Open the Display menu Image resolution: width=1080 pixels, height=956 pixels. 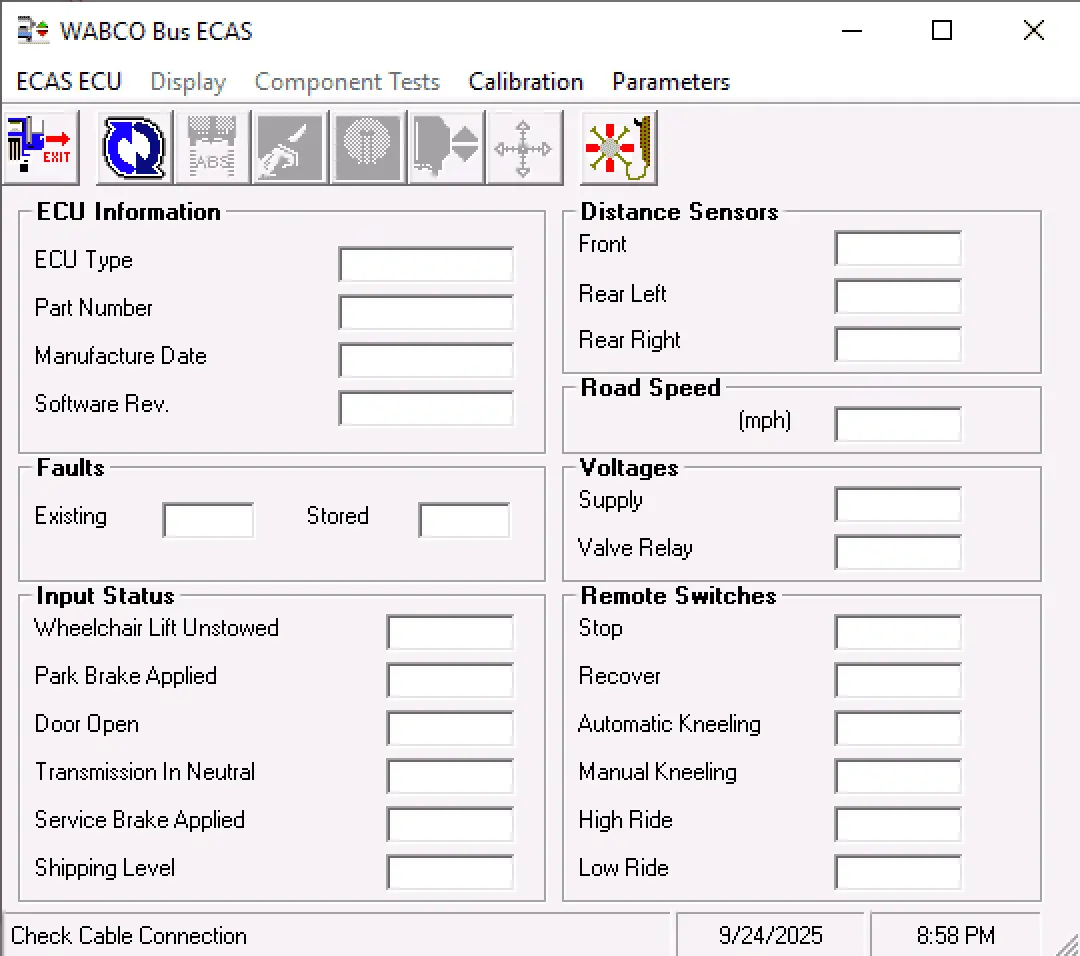188,82
